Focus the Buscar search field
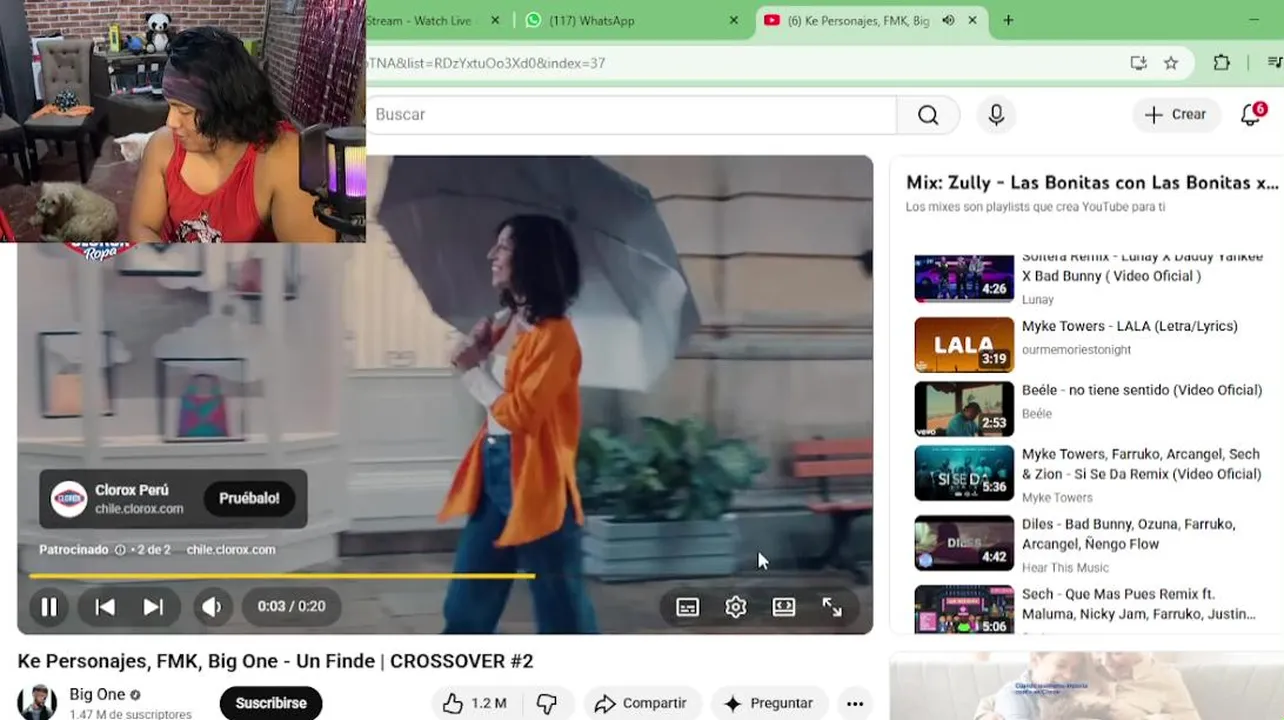The image size is (1284, 720). (x=630, y=115)
